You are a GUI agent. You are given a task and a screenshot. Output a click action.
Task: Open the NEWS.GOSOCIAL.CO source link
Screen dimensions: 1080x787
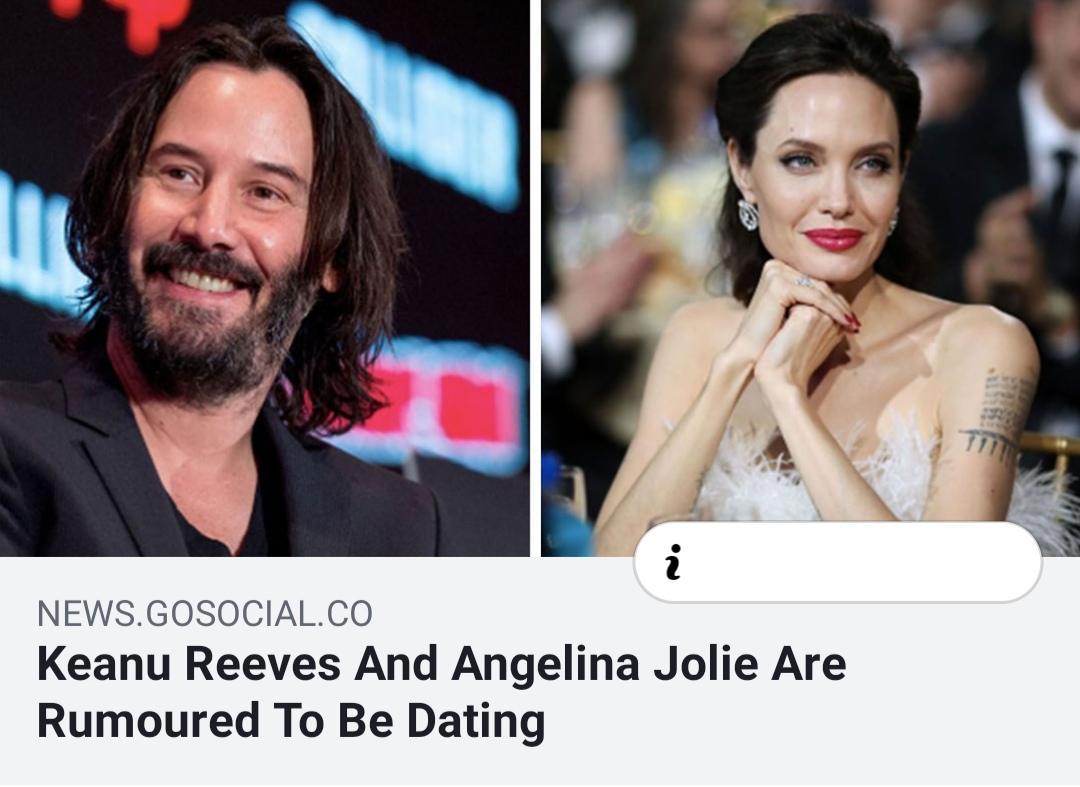point(205,613)
